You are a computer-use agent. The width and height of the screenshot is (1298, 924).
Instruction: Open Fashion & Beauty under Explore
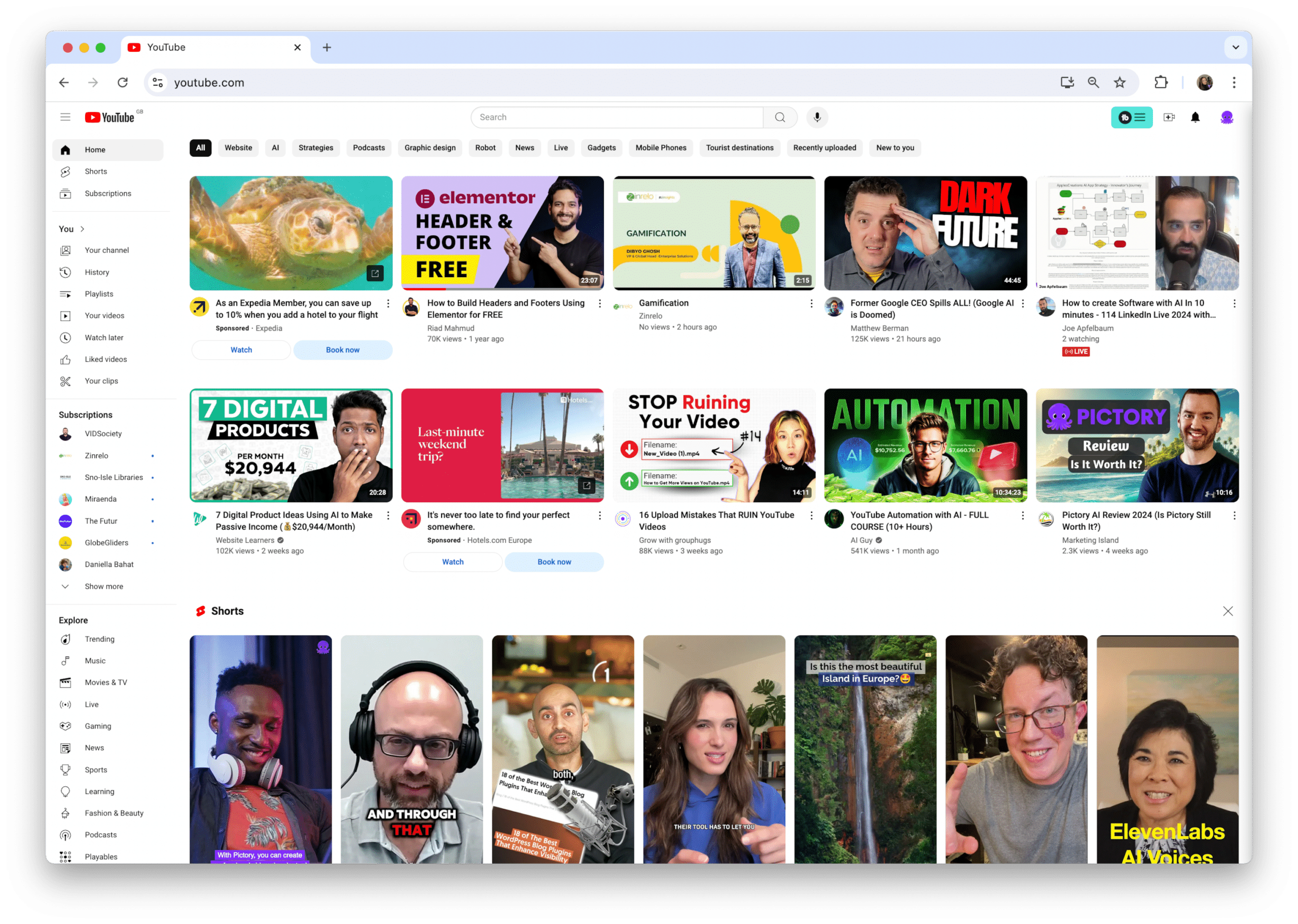[x=108, y=814]
